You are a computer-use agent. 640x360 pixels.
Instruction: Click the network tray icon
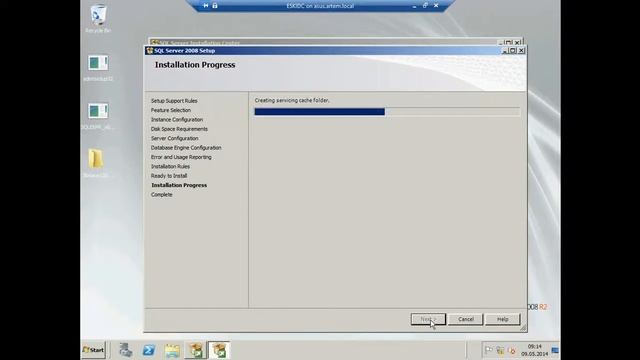(x=500, y=350)
